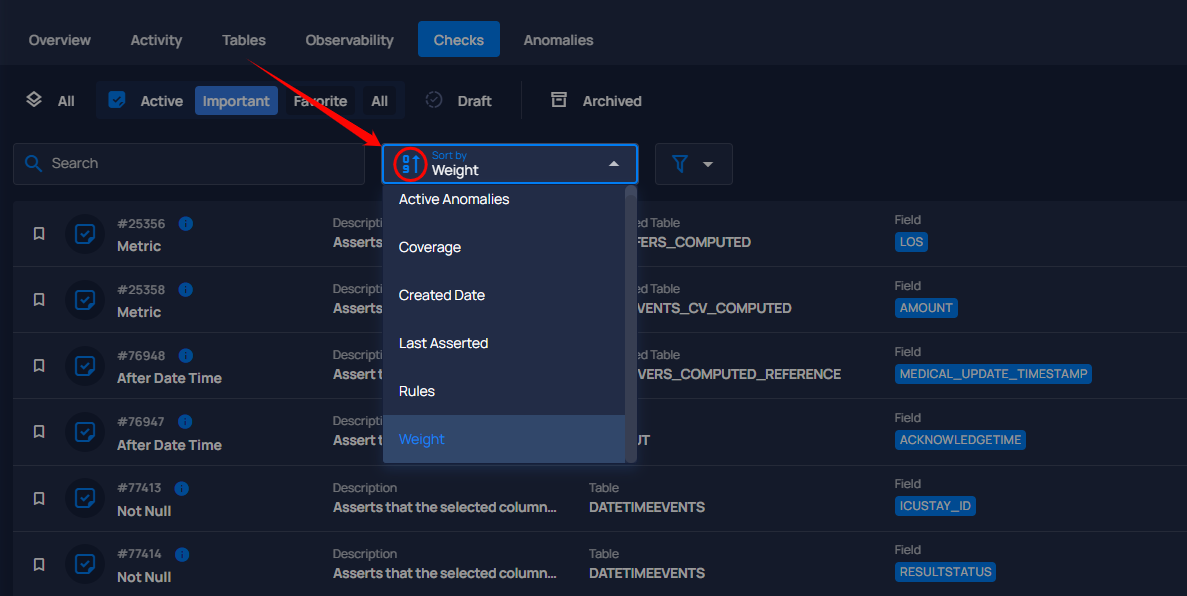Select All within the Active group
This screenshot has height=596, width=1187.
(x=379, y=101)
